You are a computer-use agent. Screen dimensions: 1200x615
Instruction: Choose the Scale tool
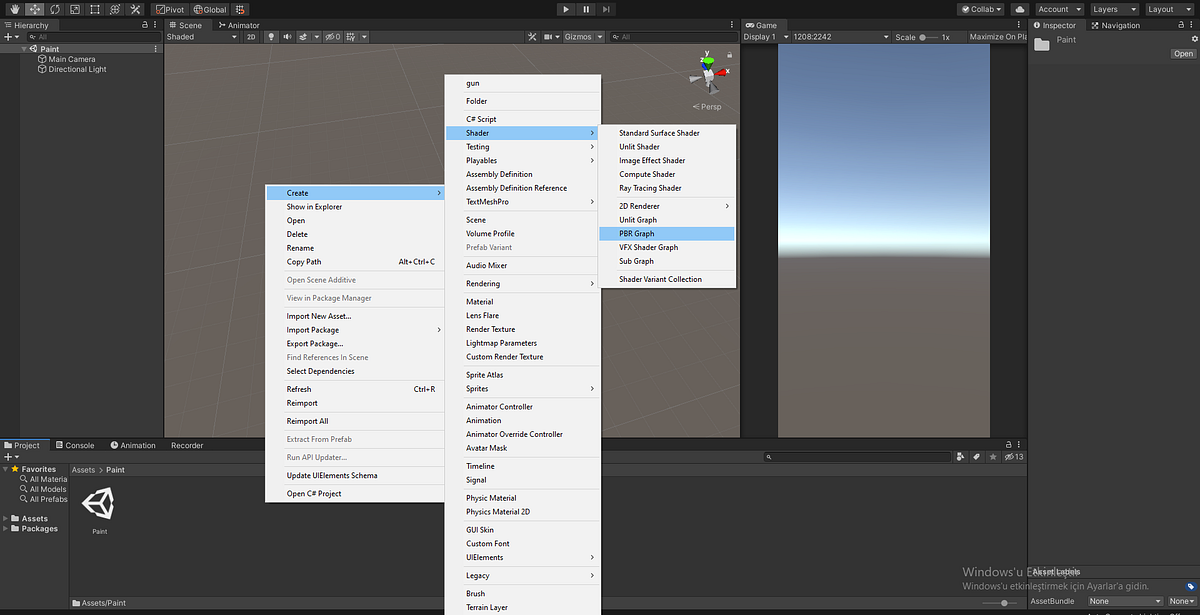74,9
